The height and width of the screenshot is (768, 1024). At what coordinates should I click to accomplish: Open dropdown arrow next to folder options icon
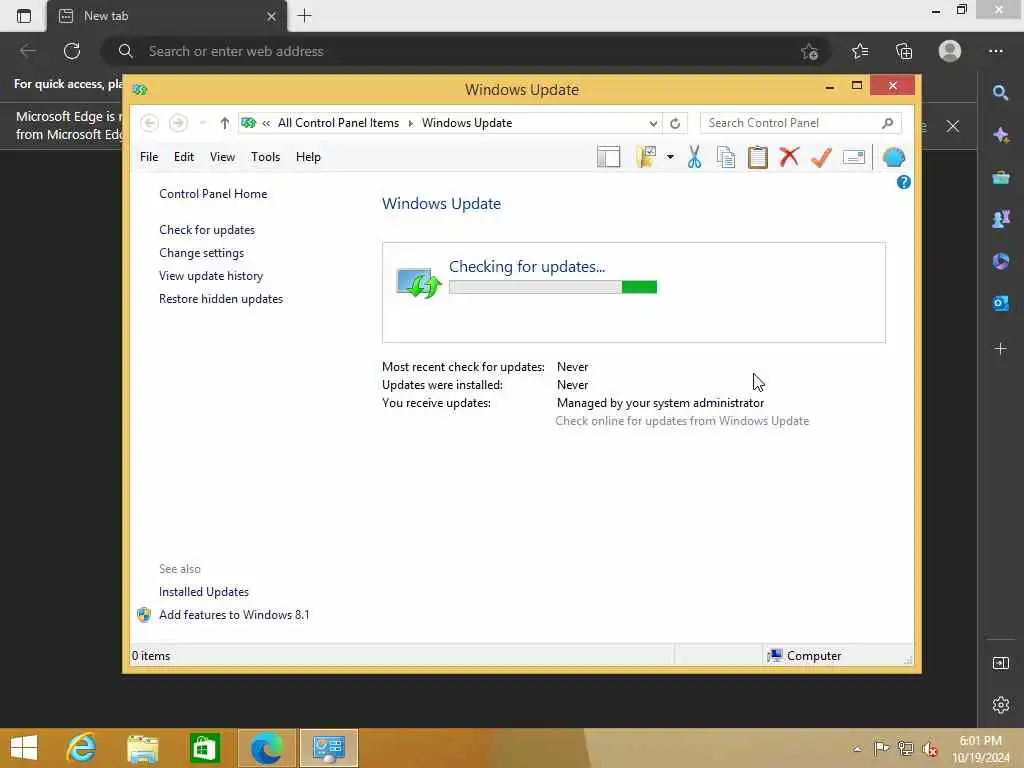click(x=670, y=157)
